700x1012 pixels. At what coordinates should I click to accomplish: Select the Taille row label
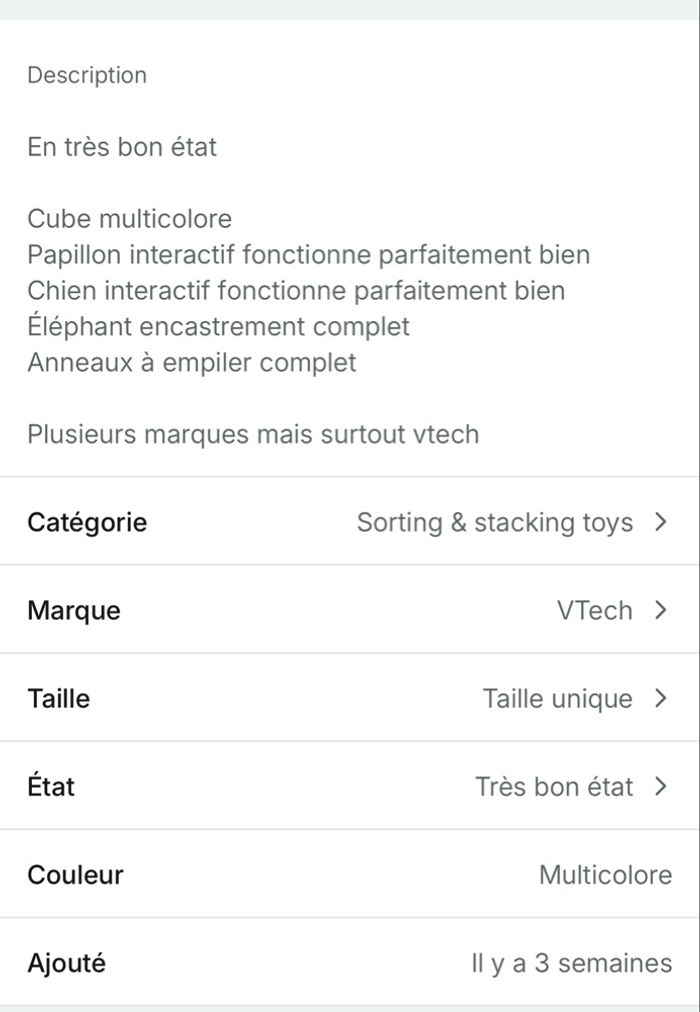(x=58, y=698)
